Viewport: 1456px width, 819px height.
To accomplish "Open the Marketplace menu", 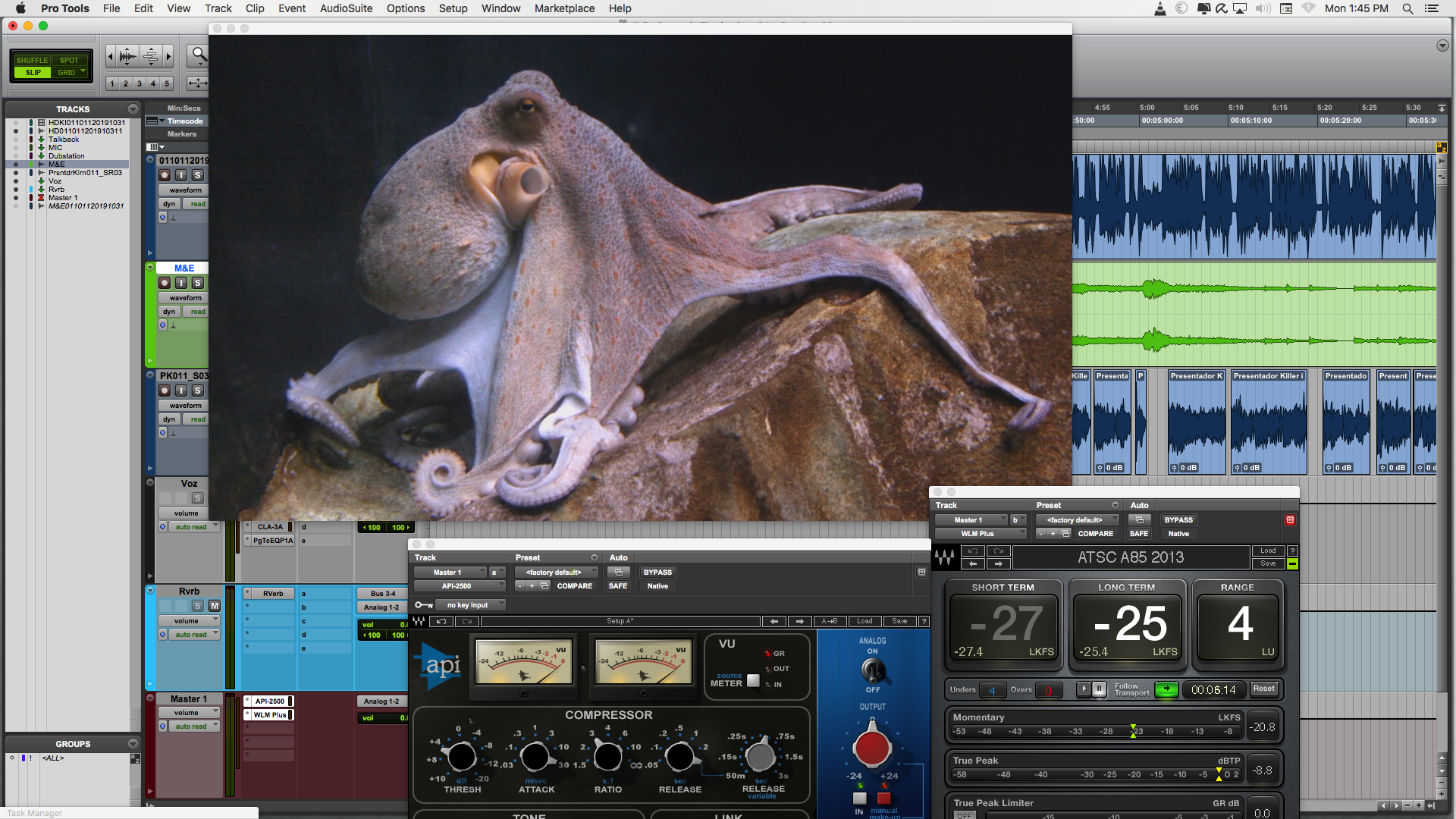I will [564, 8].
